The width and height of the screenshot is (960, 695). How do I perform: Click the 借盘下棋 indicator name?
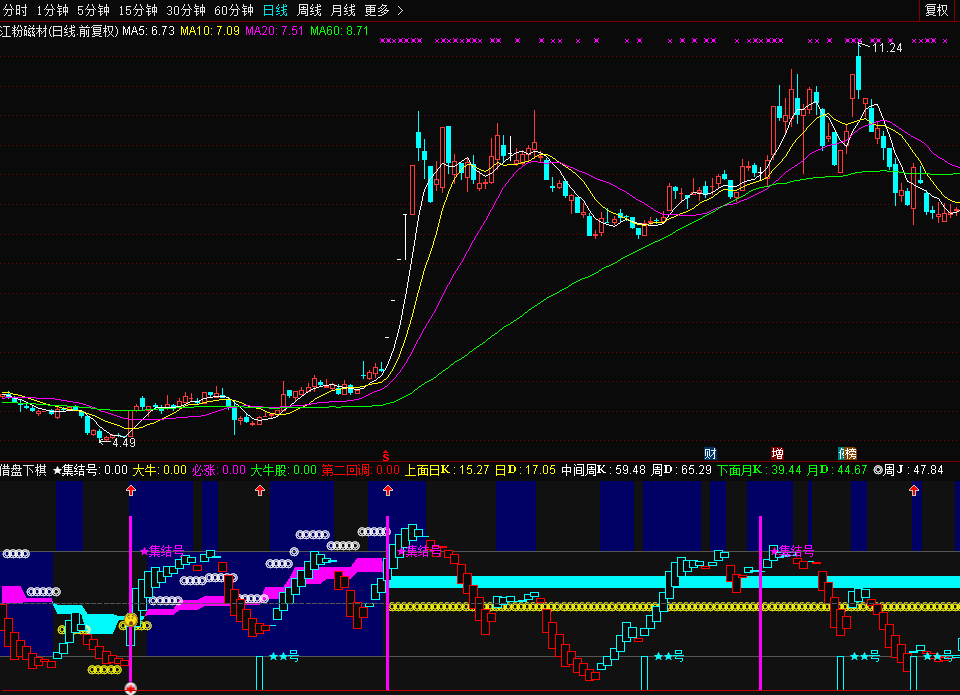pyautogui.click(x=23, y=469)
